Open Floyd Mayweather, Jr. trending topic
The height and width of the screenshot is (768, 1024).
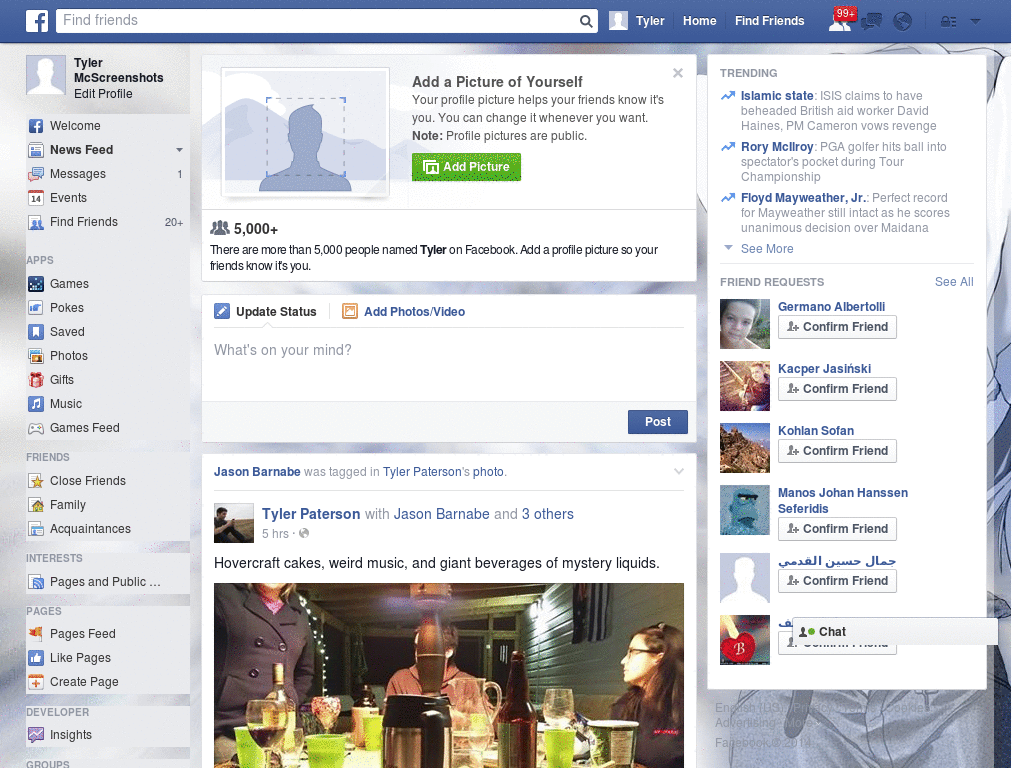pyautogui.click(x=803, y=198)
